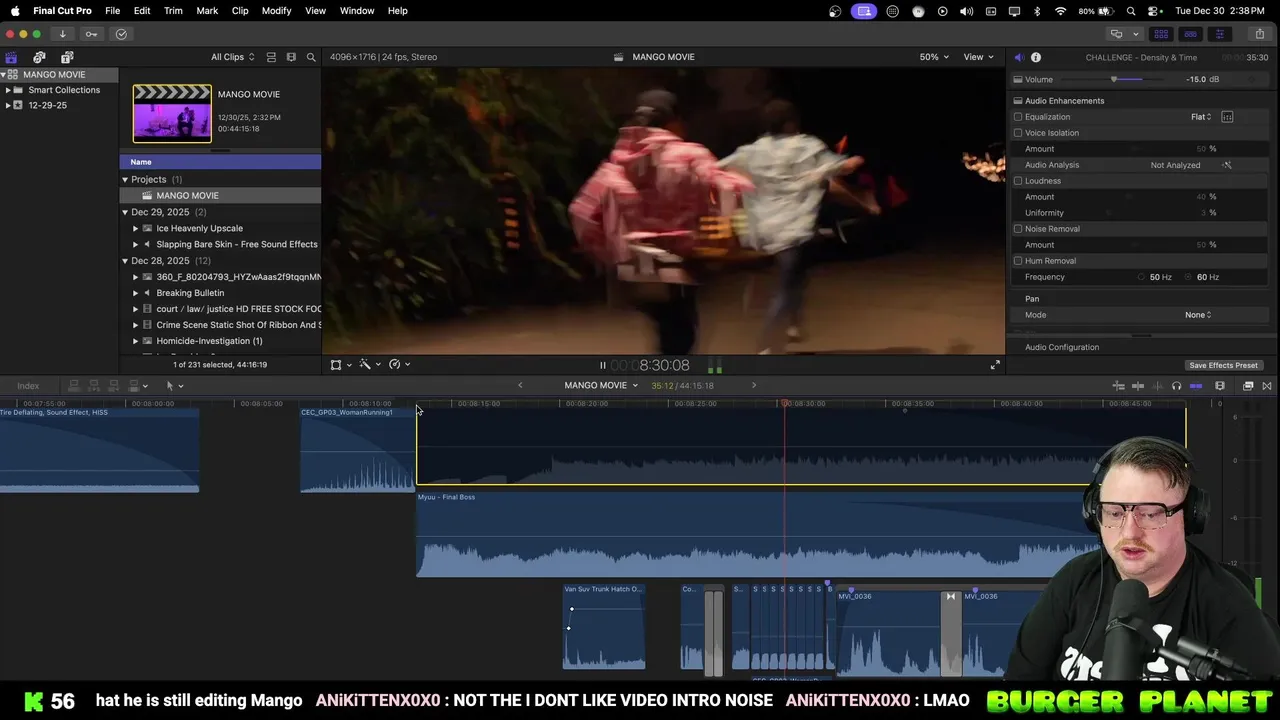This screenshot has height=720, width=1280.
Task: Open the clip appearance timeline button
Action: coord(1220,386)
